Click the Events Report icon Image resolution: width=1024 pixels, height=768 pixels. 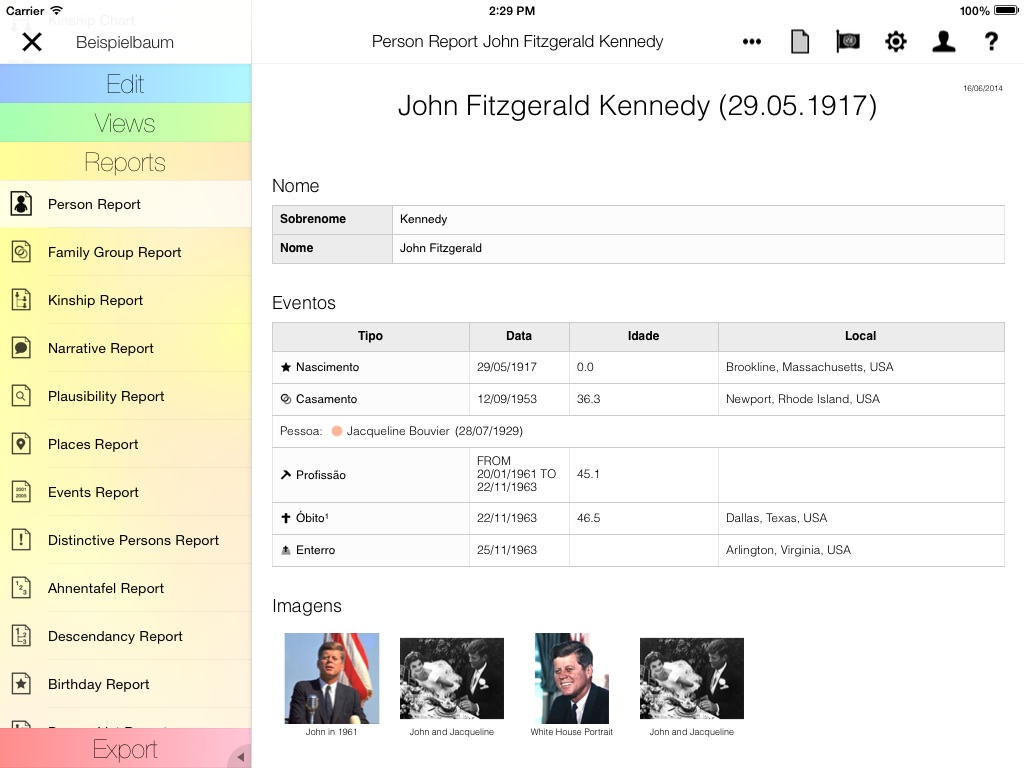click(21, 492)
